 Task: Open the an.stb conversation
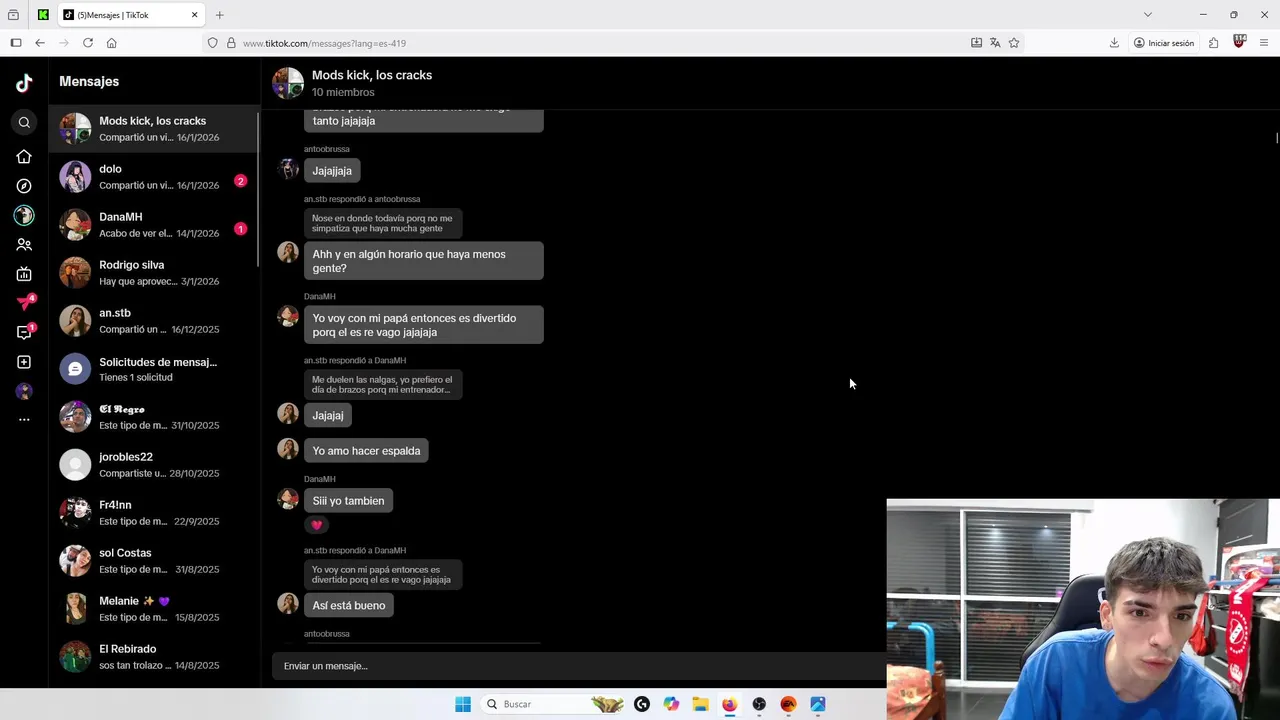[153, 320]
